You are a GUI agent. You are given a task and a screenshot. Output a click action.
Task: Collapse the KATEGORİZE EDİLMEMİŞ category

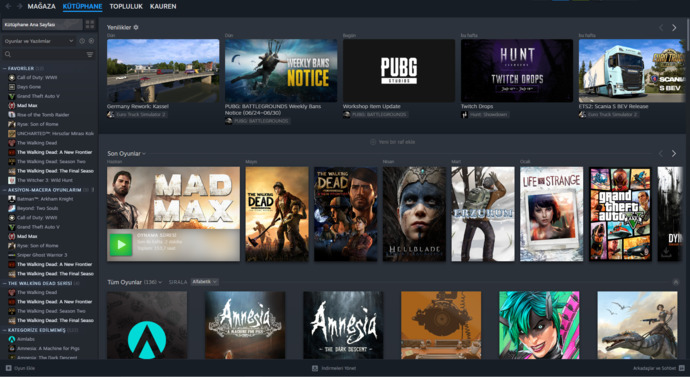[4, 330]
